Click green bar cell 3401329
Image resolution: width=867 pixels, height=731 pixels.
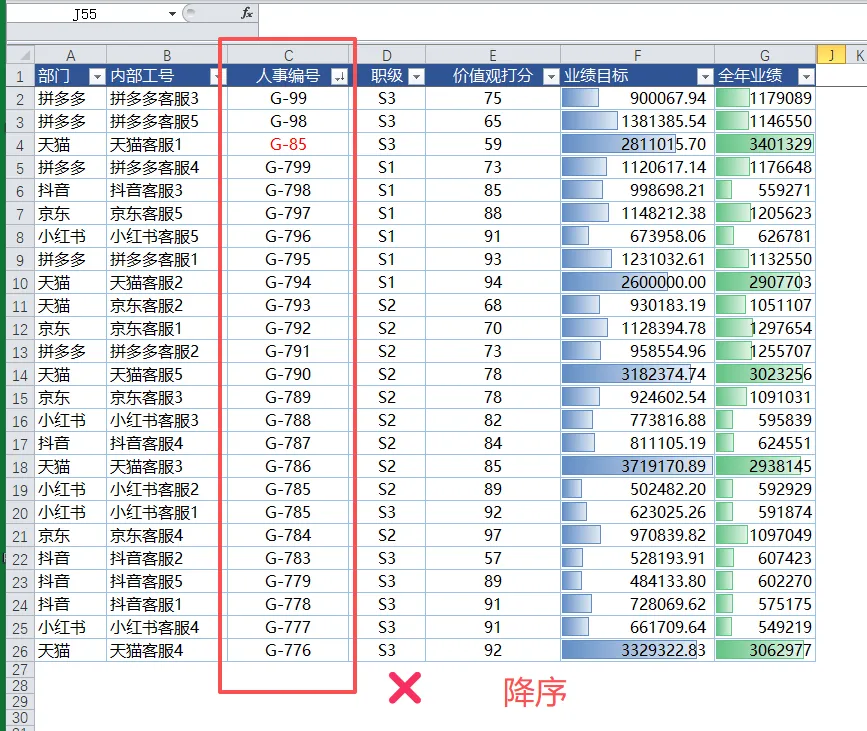pyautogui.click(x=765, y=144)
